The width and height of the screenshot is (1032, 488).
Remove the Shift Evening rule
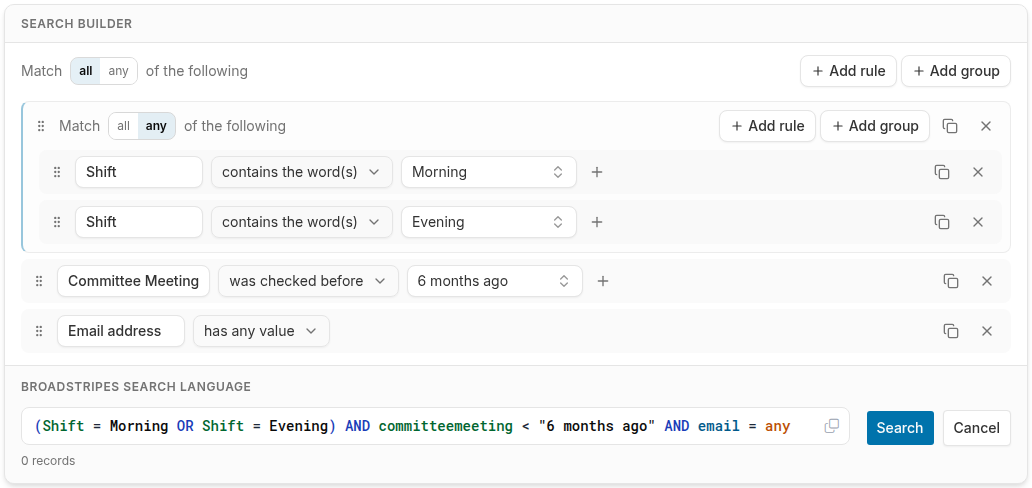978,222
